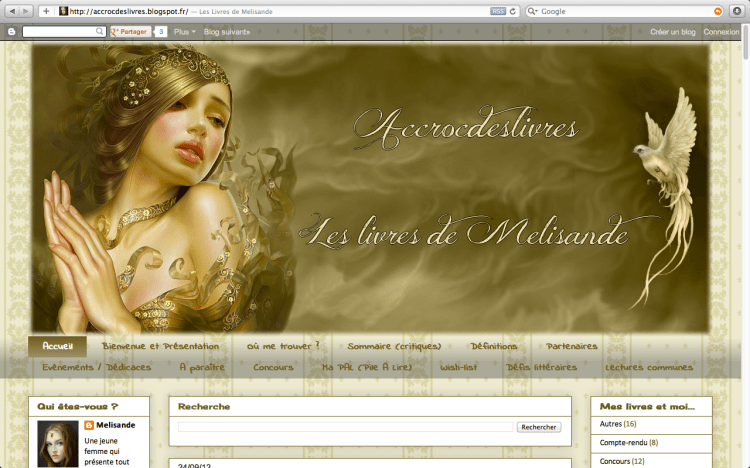Click the Connexion link
750x468 pixels.
point(721,32)
